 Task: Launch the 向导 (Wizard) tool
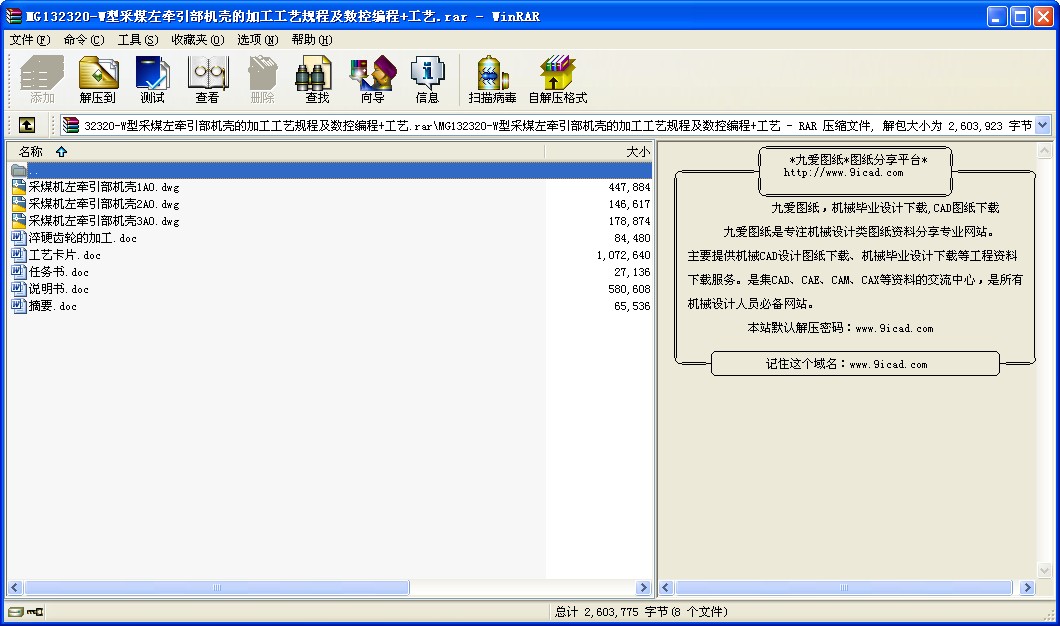point(372,80)
